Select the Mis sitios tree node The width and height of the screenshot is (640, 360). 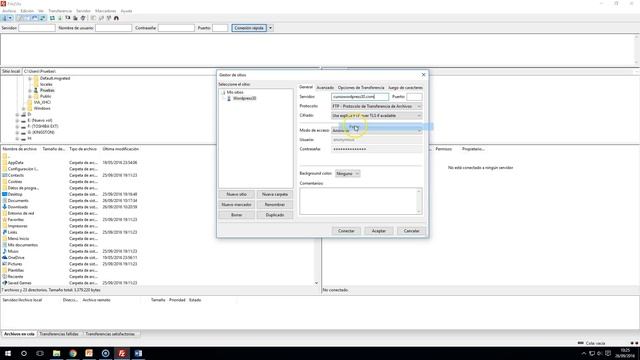point(235,93)
